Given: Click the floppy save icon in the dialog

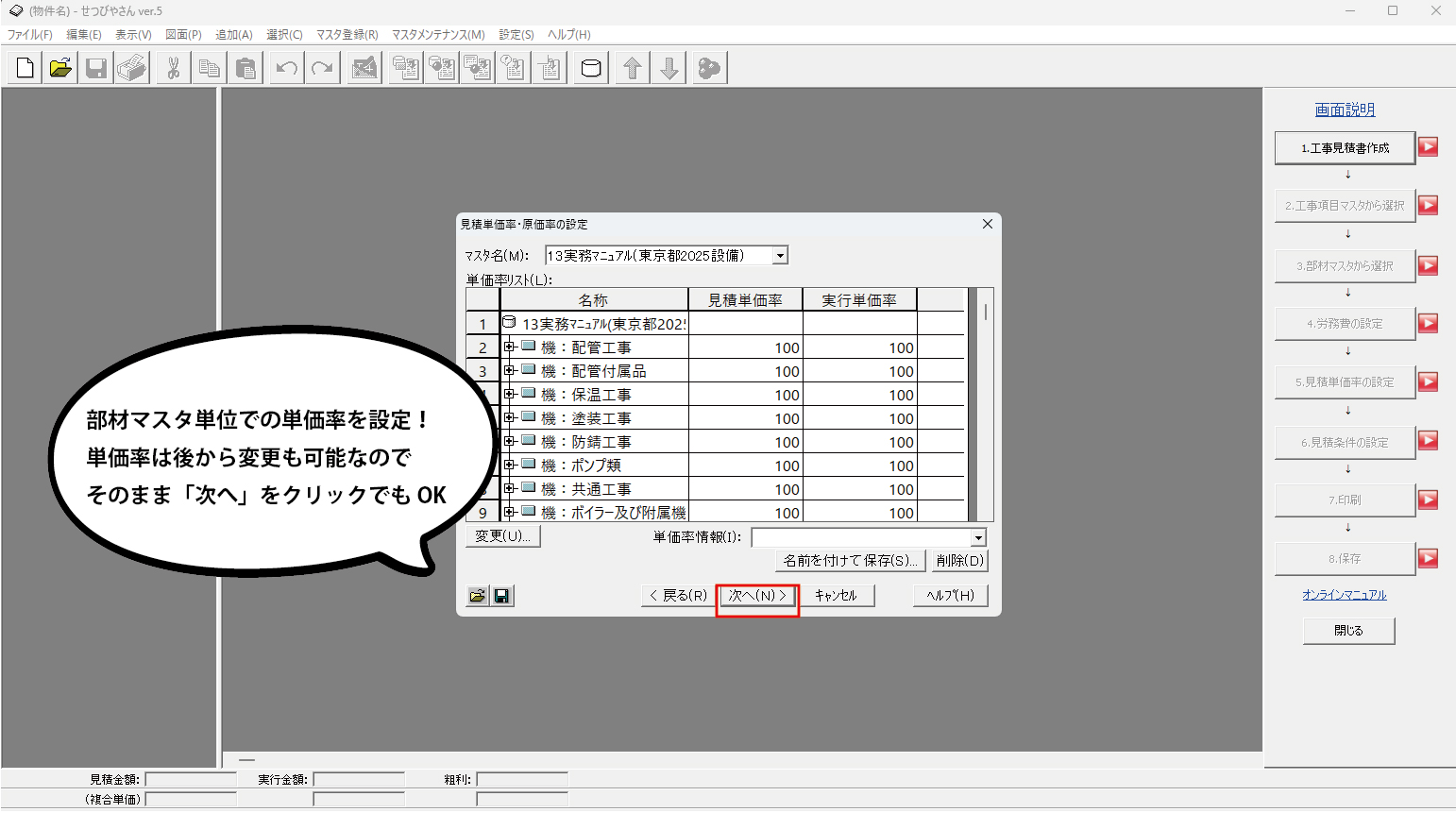Looking at the screenshot, I should [502, 596].
